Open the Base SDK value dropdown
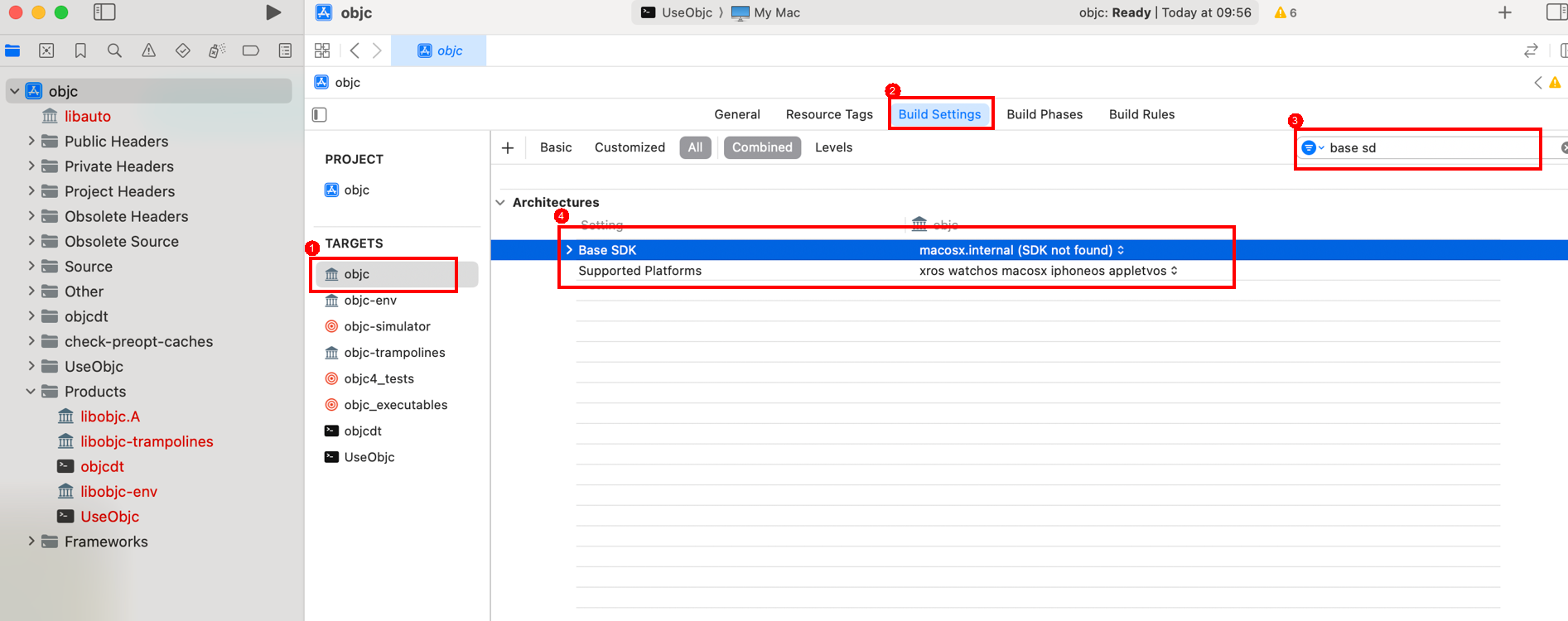Viewport: 1568px width, 621px height. [x=1021, y=250]
